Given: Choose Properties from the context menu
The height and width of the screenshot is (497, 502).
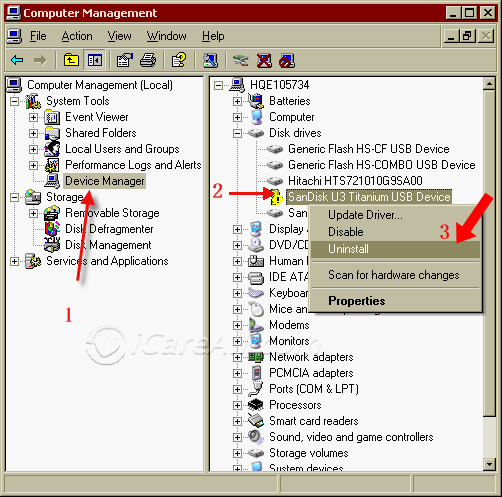Looking at the screenshot, I should (x=395, y=301).
